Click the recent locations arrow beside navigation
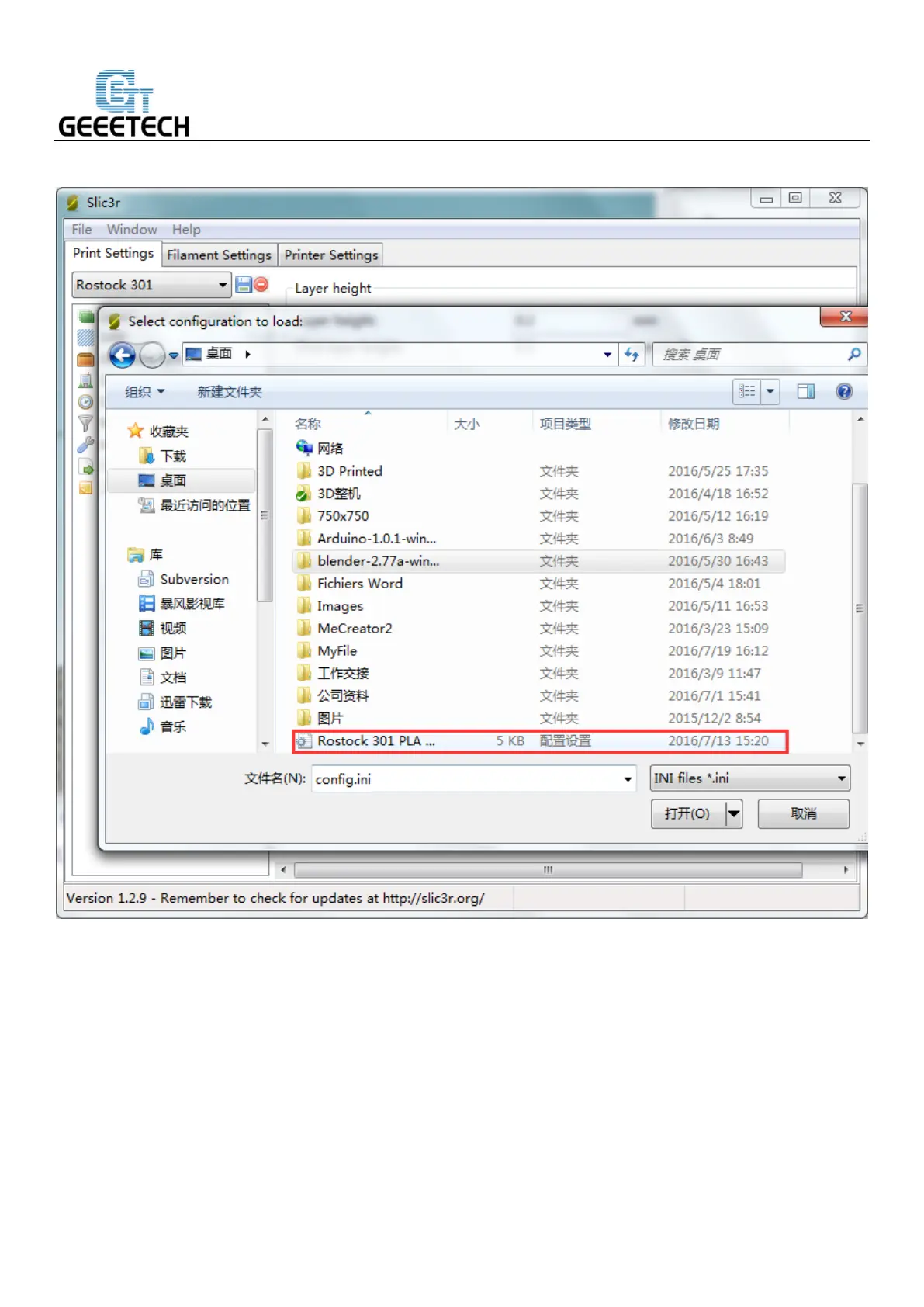The height and width of the screenshot is (1307, 924). tap(174, 355)
